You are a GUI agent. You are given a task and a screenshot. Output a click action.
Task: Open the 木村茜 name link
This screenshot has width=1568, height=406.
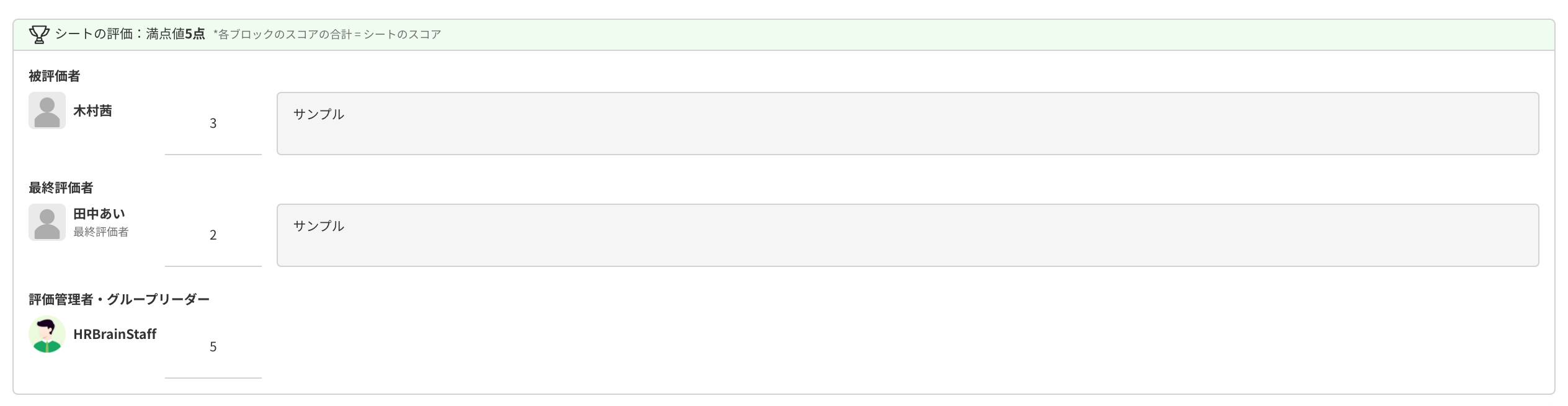tap(92, 111)
